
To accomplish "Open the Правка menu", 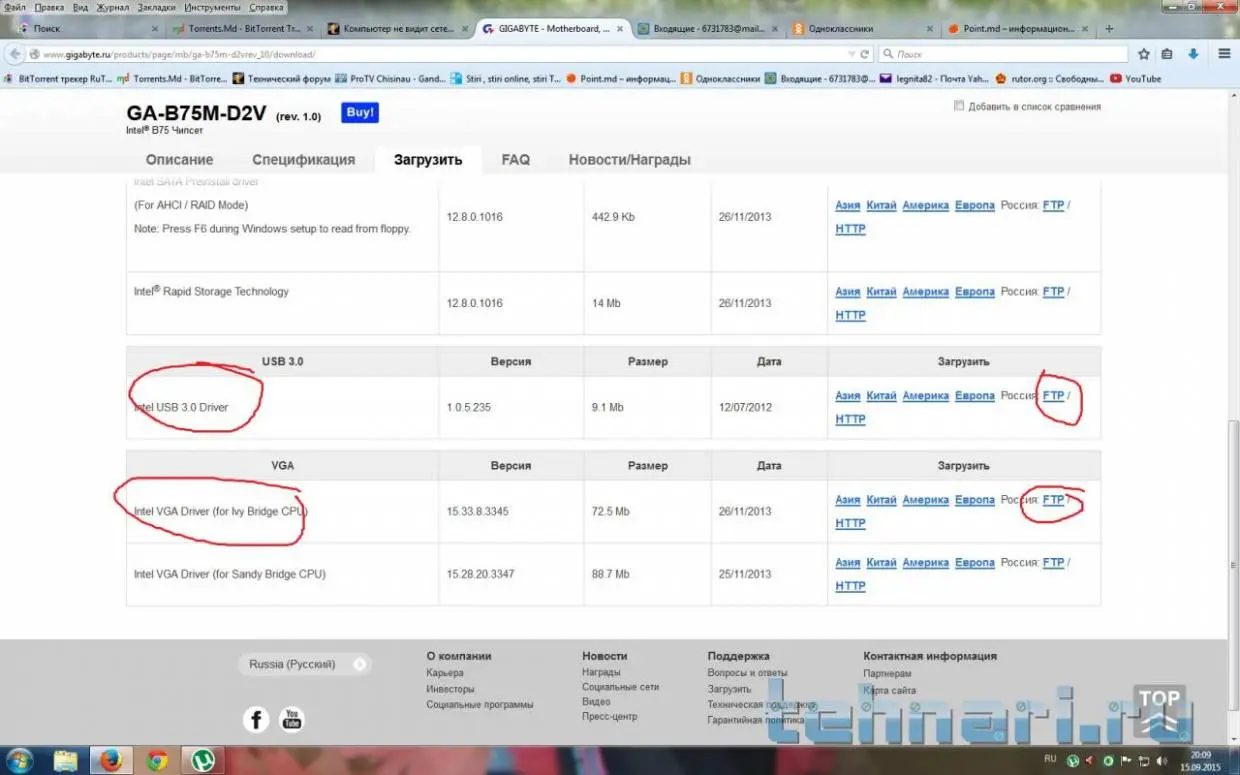I will click(x=49, y=7).
